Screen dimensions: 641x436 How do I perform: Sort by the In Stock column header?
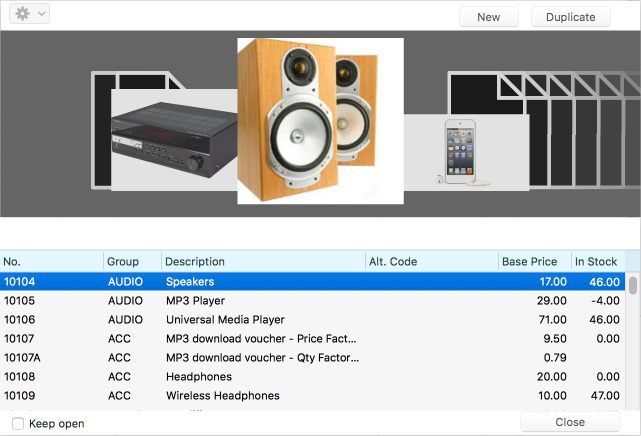(x=598, y=262)
